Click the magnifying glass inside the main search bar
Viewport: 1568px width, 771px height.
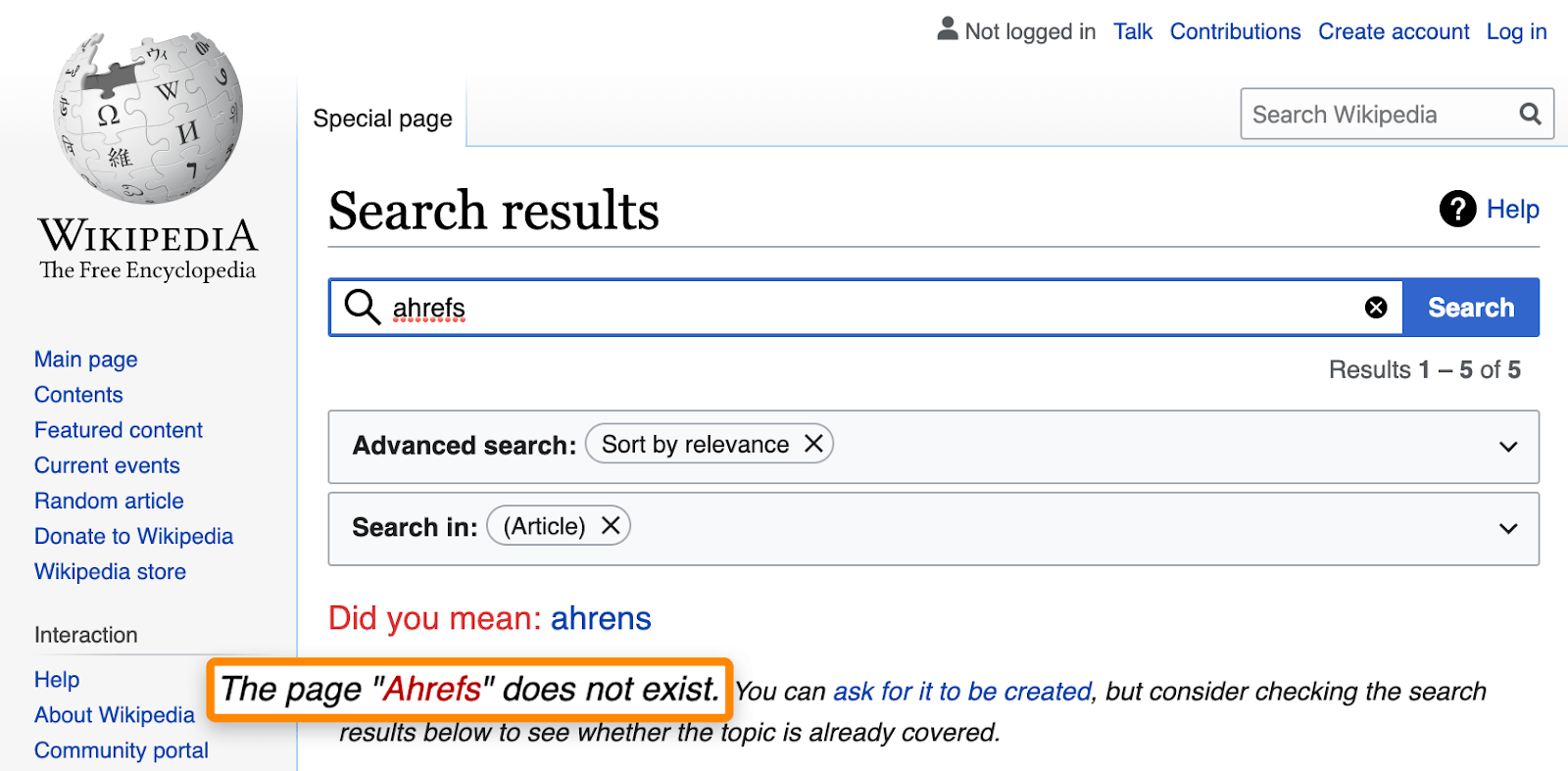click(361, 307)
